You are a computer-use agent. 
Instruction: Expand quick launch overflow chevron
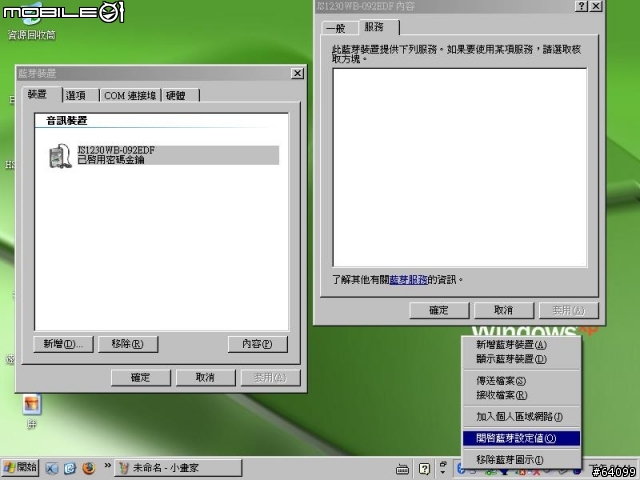click(107, 465)
